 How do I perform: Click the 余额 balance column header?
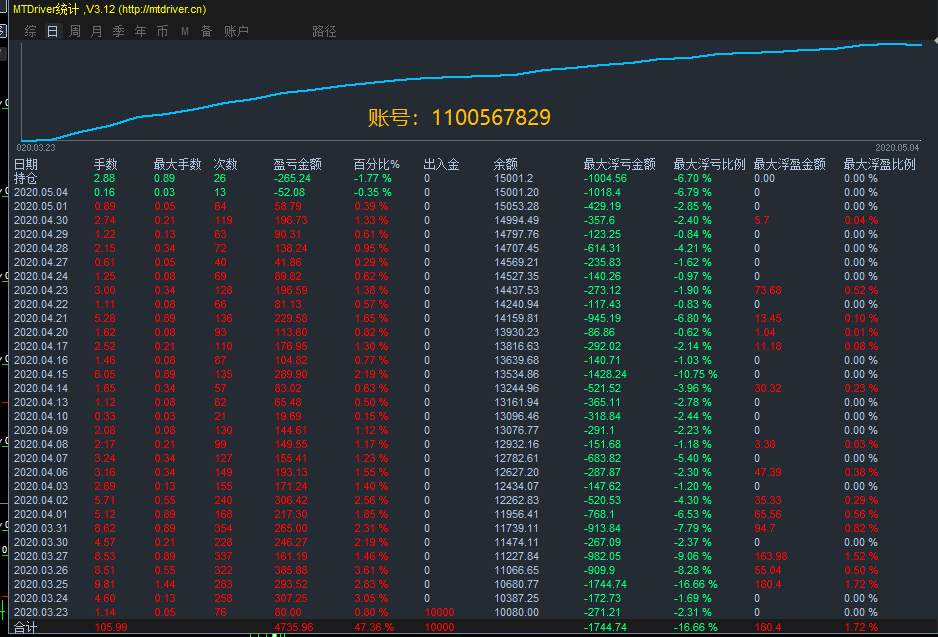(x=505, y=164)
